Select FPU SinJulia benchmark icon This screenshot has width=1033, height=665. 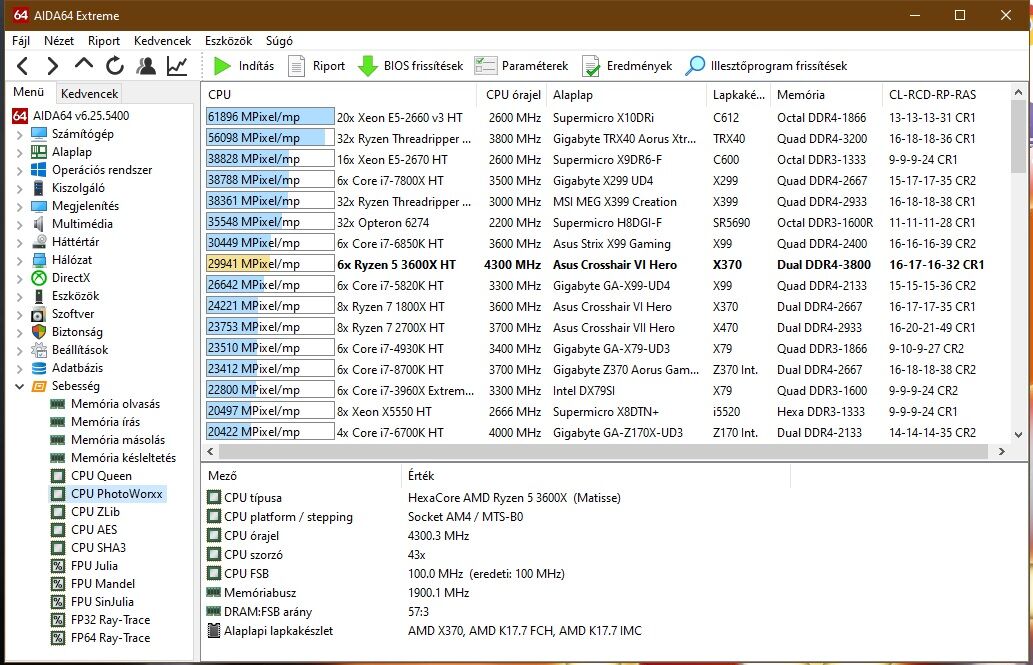coord(58,602)
